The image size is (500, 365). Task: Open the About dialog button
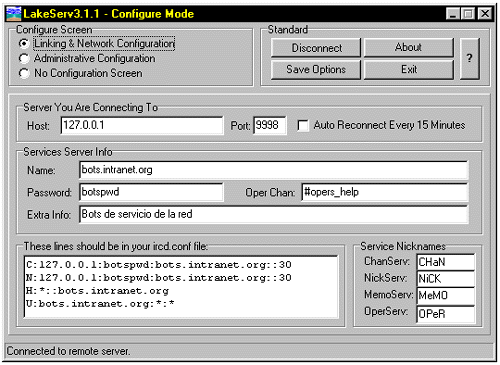(409, 48)
